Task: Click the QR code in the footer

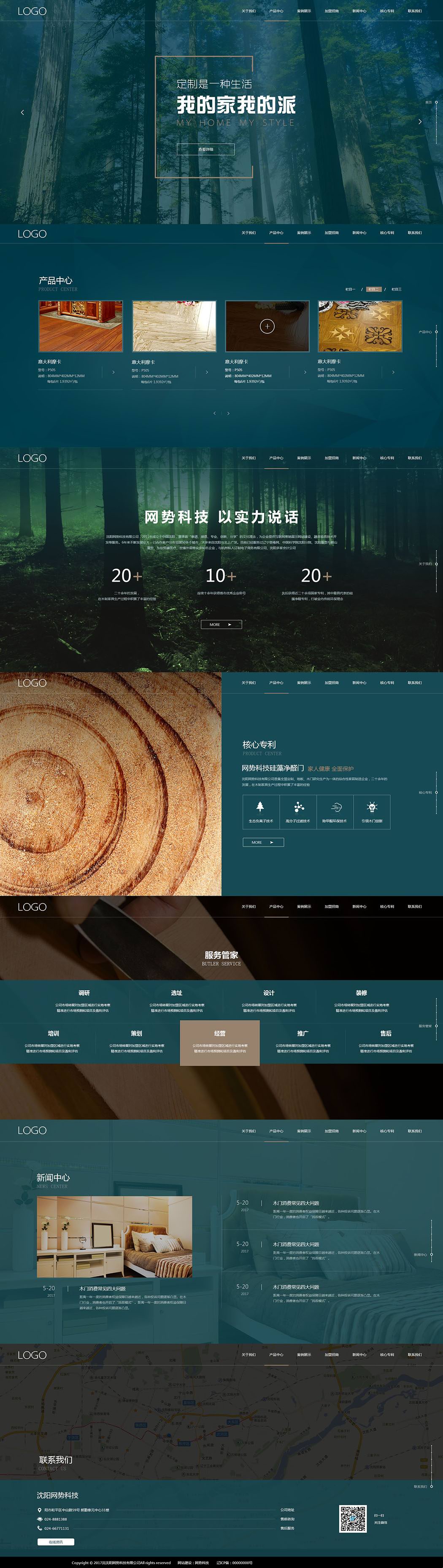Action: pos(353,1519)
